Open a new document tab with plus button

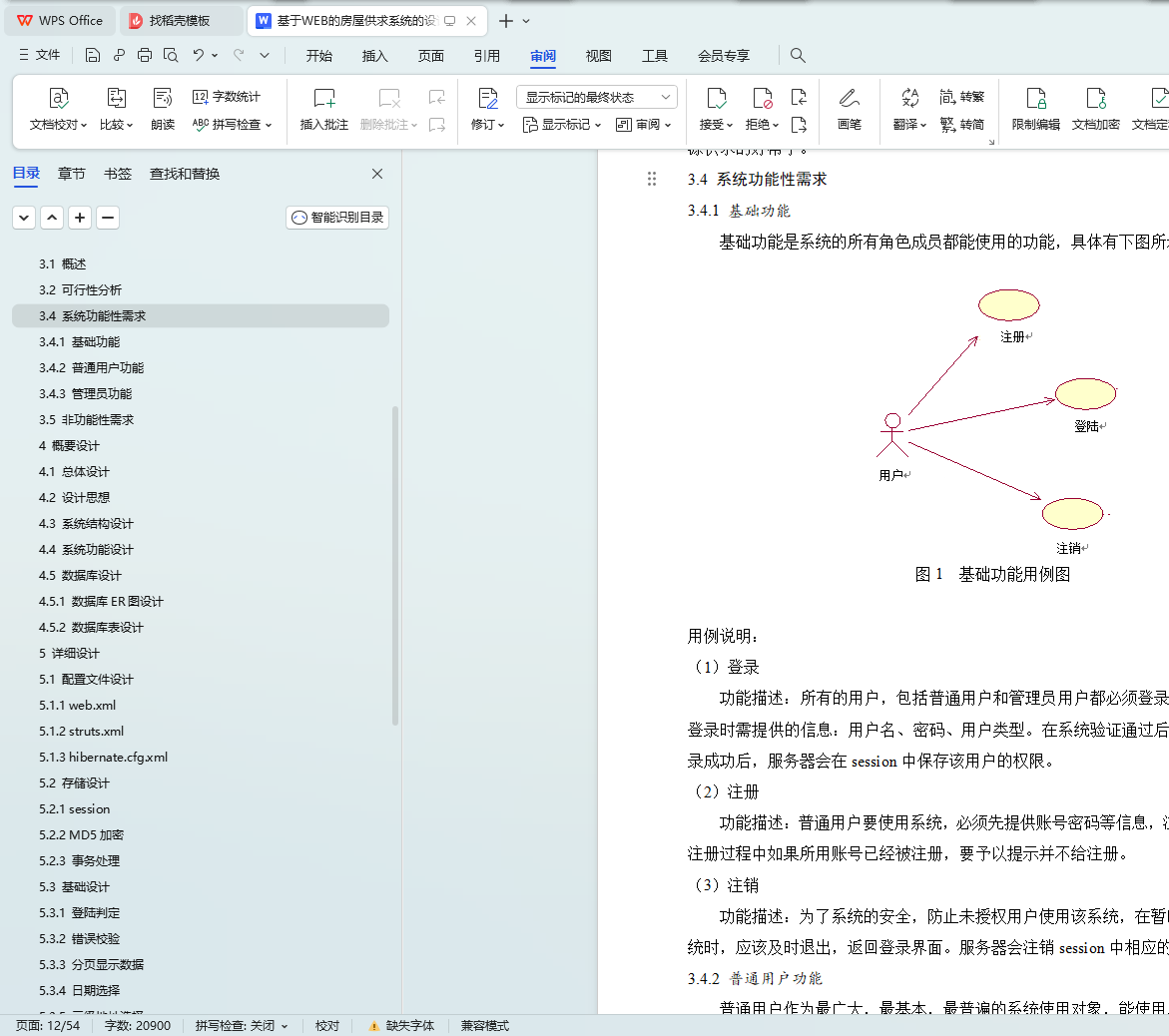click(506, 21)
